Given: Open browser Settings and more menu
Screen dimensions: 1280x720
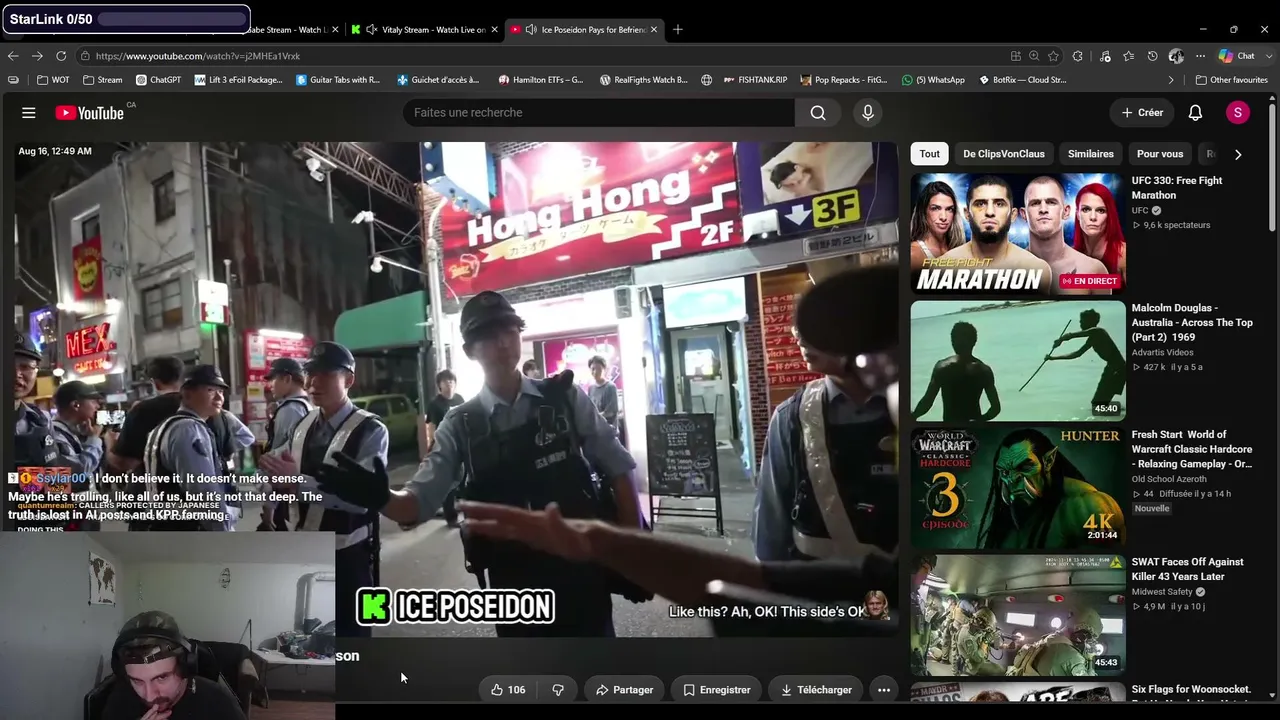Looking at the screenshot, I should [x=1201, y=56].
